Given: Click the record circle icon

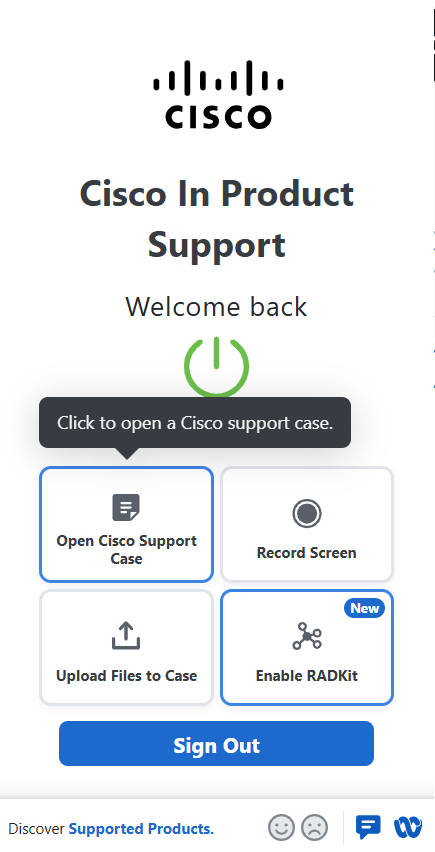Looking at the screenshot, I should pos(307,513).
